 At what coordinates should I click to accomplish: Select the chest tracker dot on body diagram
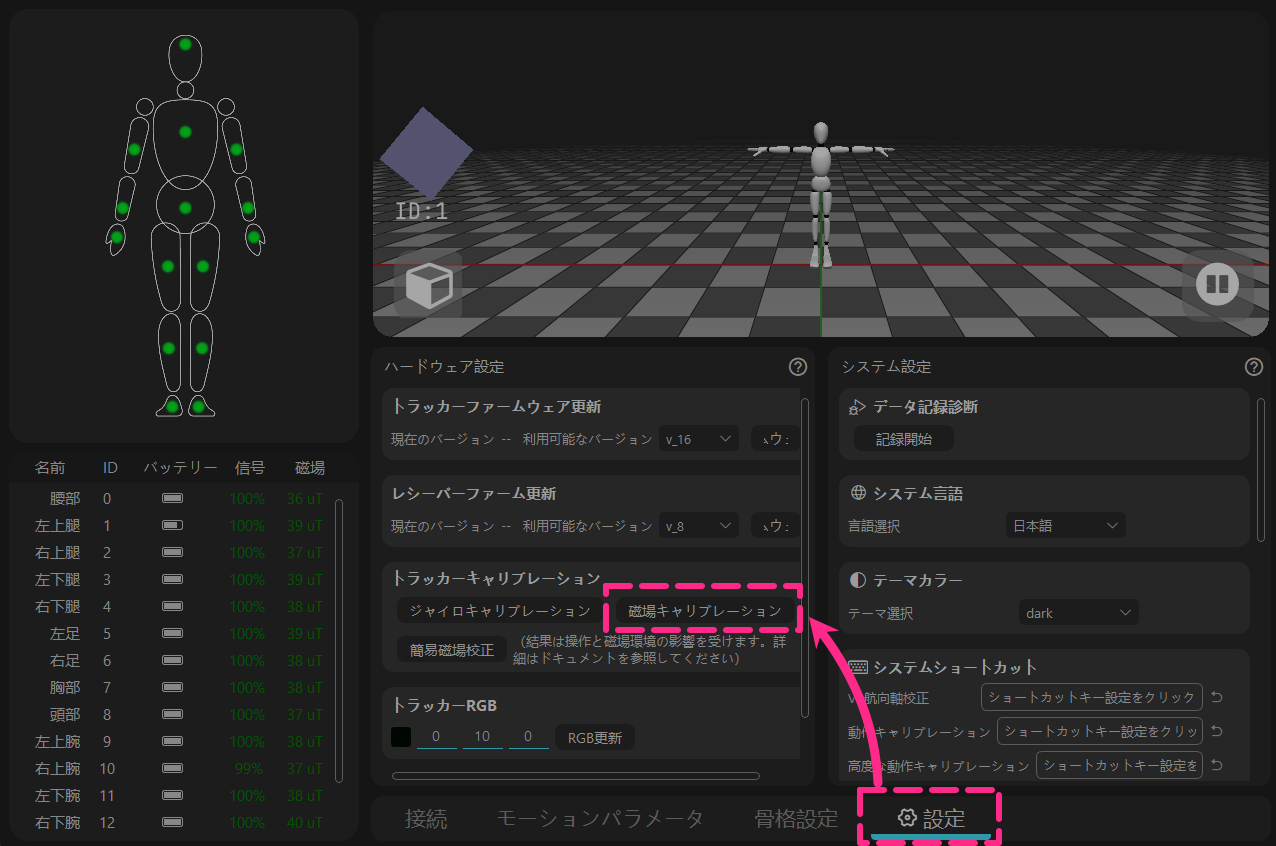pos(185,132)
